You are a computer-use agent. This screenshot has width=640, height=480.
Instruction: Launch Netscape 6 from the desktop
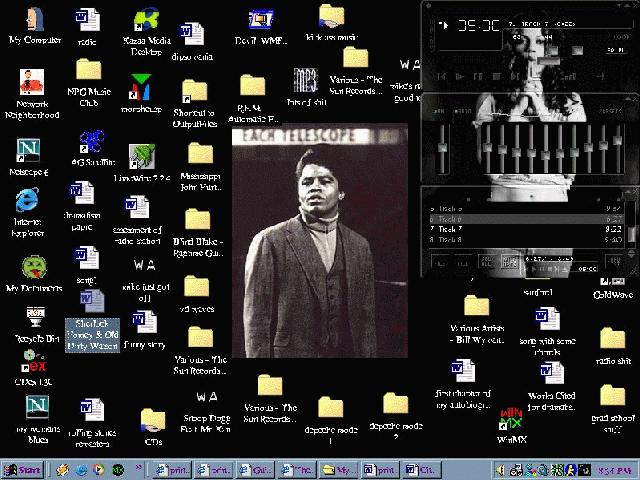tap(29, 151)
